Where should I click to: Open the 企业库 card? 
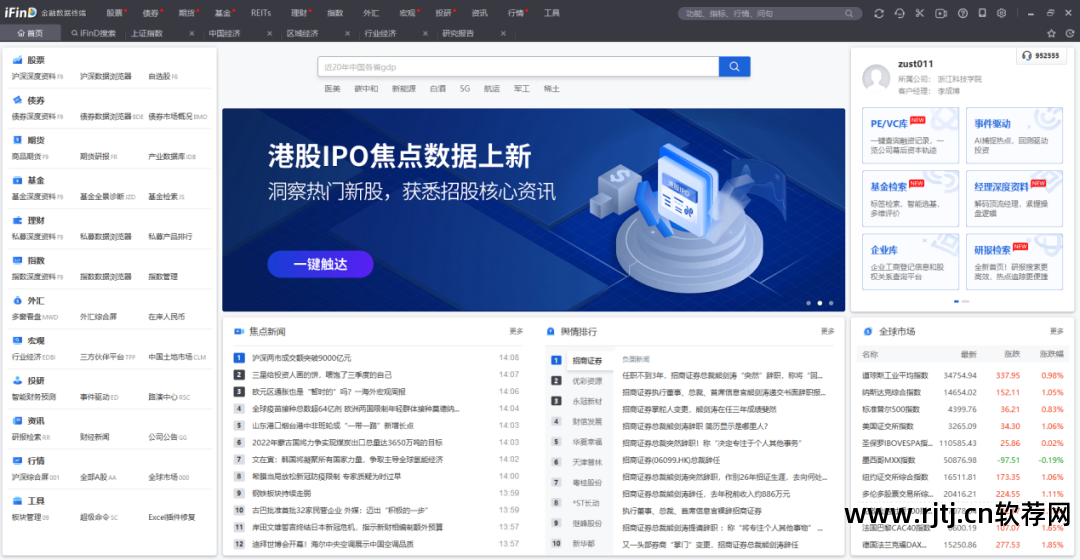(911, 262)
